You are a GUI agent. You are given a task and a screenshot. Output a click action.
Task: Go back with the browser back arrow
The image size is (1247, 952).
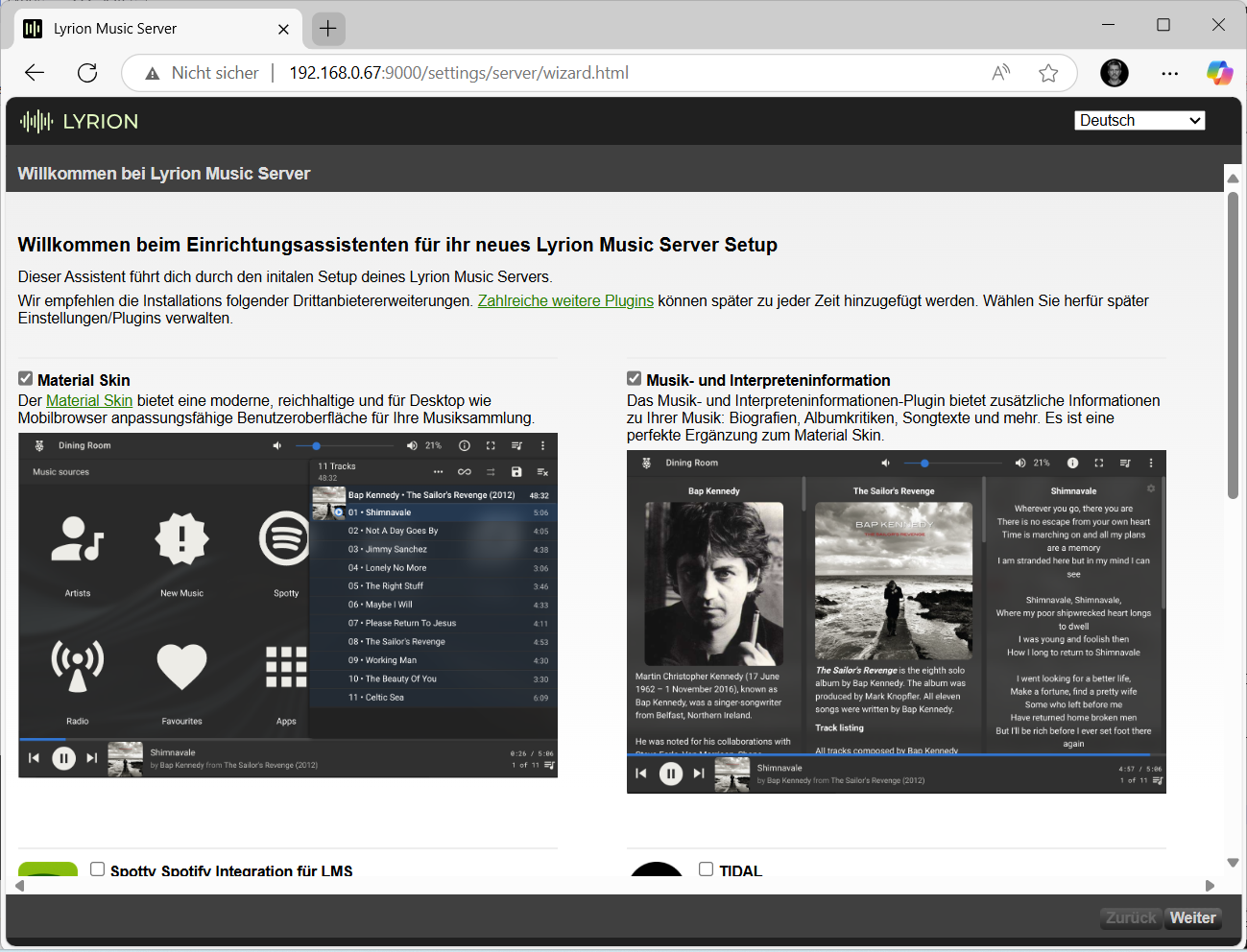[35, 73]
